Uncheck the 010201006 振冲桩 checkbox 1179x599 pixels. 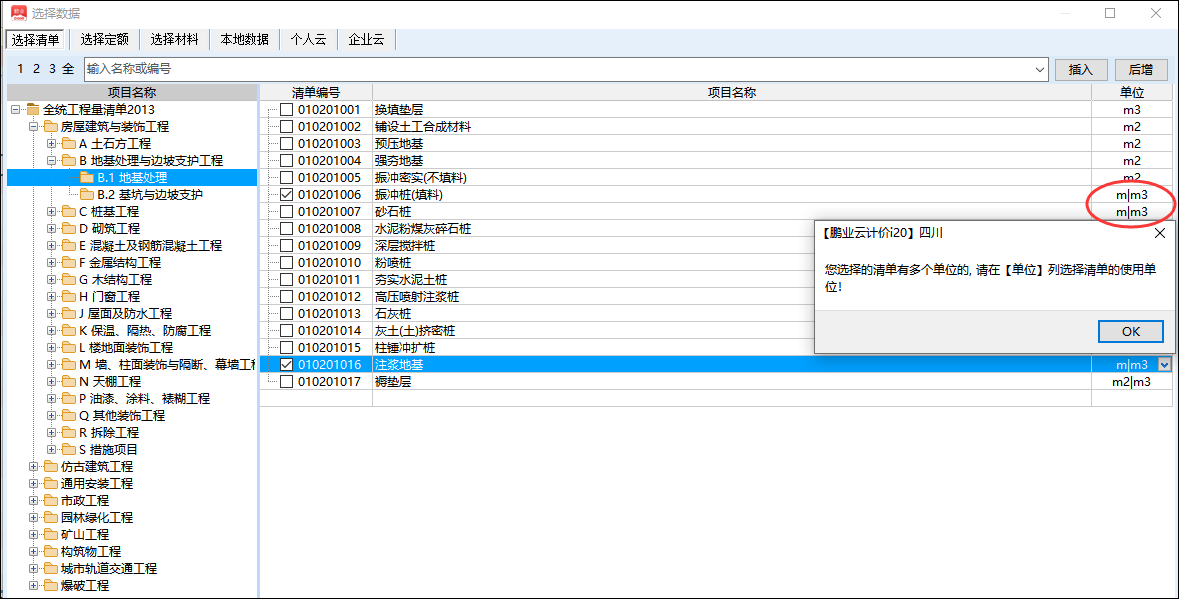pyautogui.click(x=287, y=195)
